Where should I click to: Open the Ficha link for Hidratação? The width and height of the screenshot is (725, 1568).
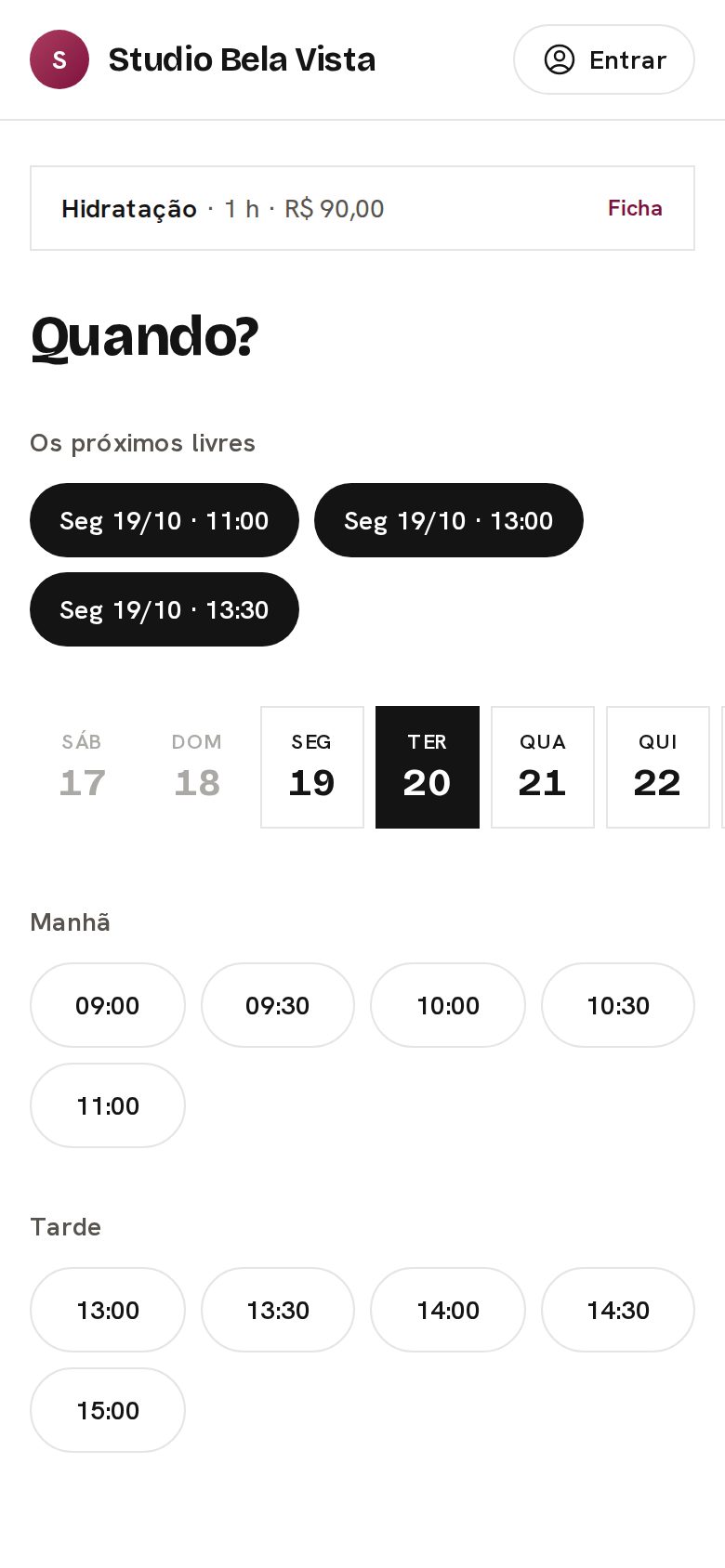pyautogui.click(x=635, y=208)
